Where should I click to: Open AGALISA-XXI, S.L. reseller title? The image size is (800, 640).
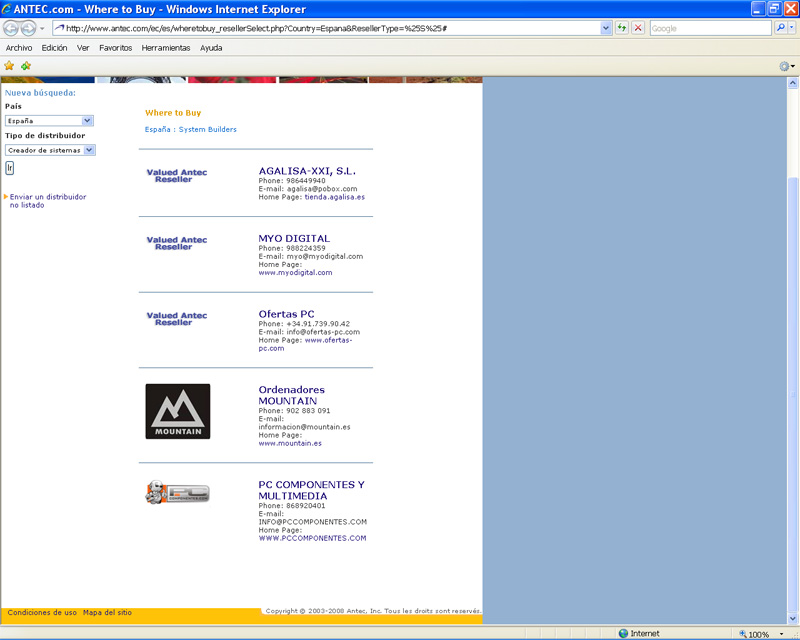tap(307, 171)
